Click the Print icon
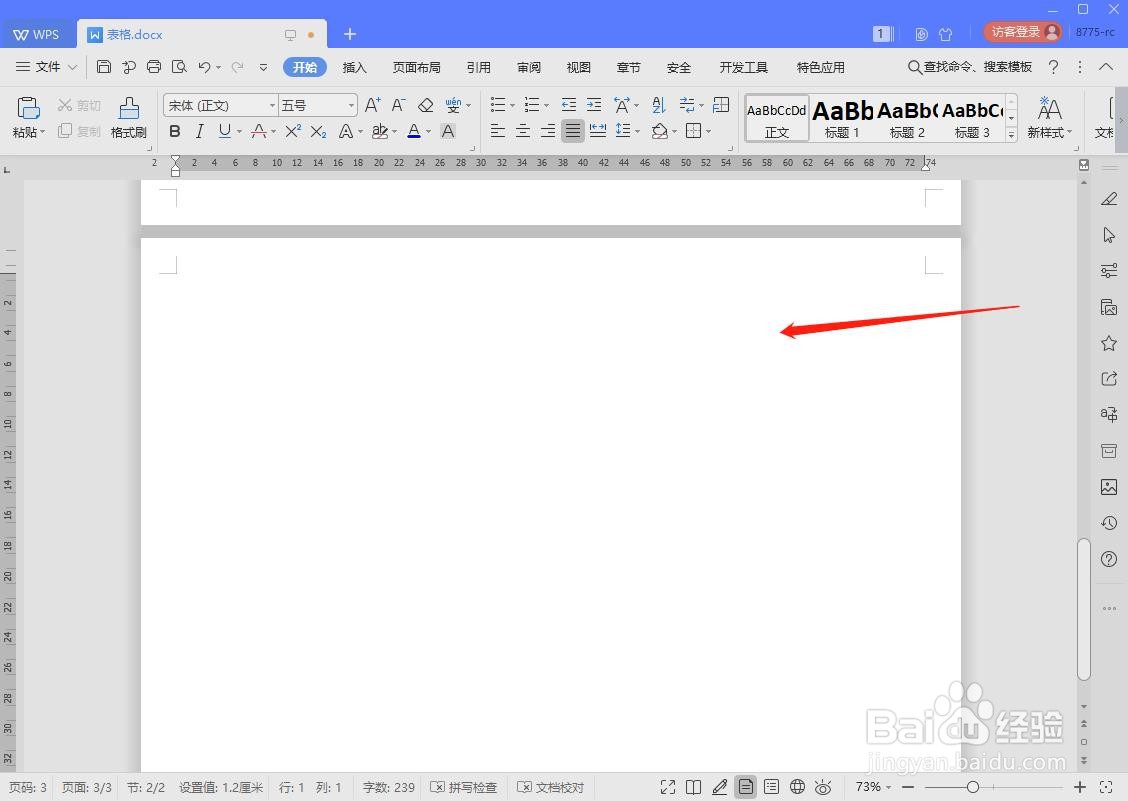Screen dimensions: 1128x801 click(x=154, y=67)
